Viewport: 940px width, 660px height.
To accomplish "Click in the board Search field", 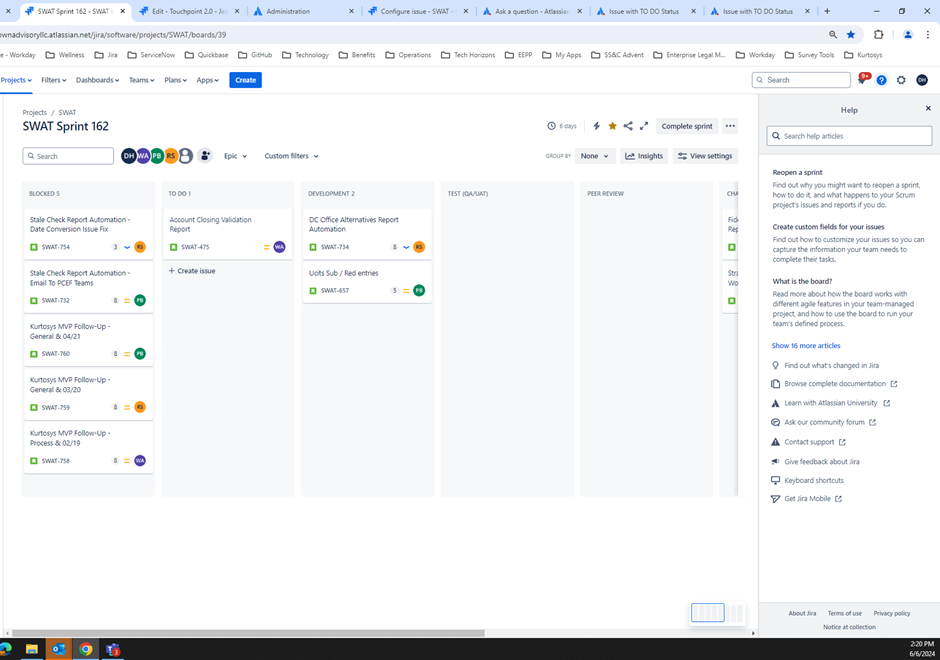I will tap(68, 156).
